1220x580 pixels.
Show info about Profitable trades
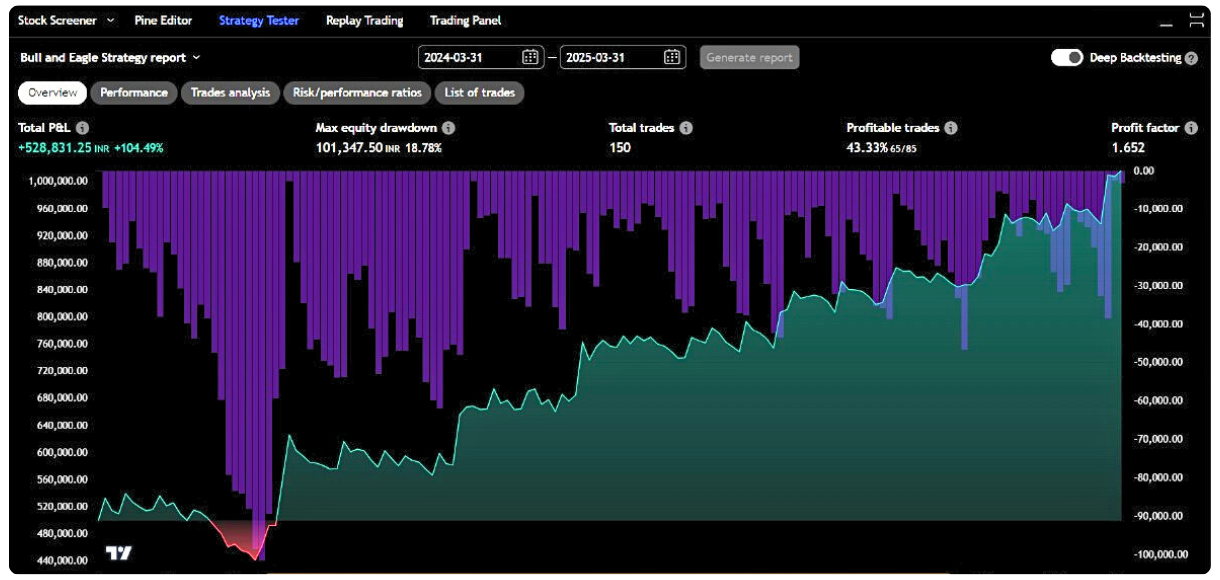click(x=951, y=128)
